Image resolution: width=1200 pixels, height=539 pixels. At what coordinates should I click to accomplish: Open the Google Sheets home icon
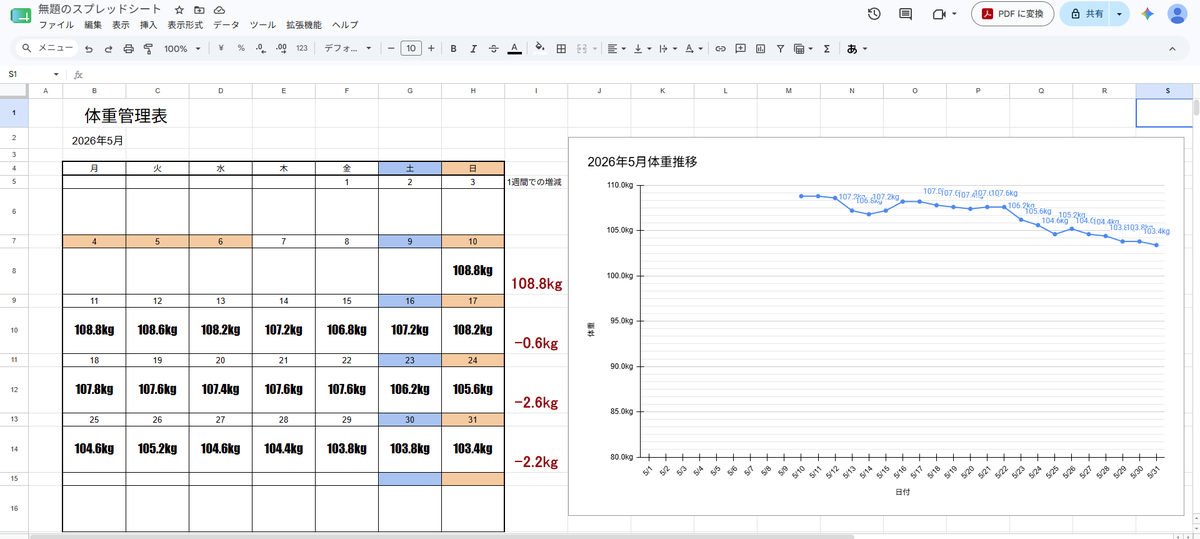(x=20, y=15)
